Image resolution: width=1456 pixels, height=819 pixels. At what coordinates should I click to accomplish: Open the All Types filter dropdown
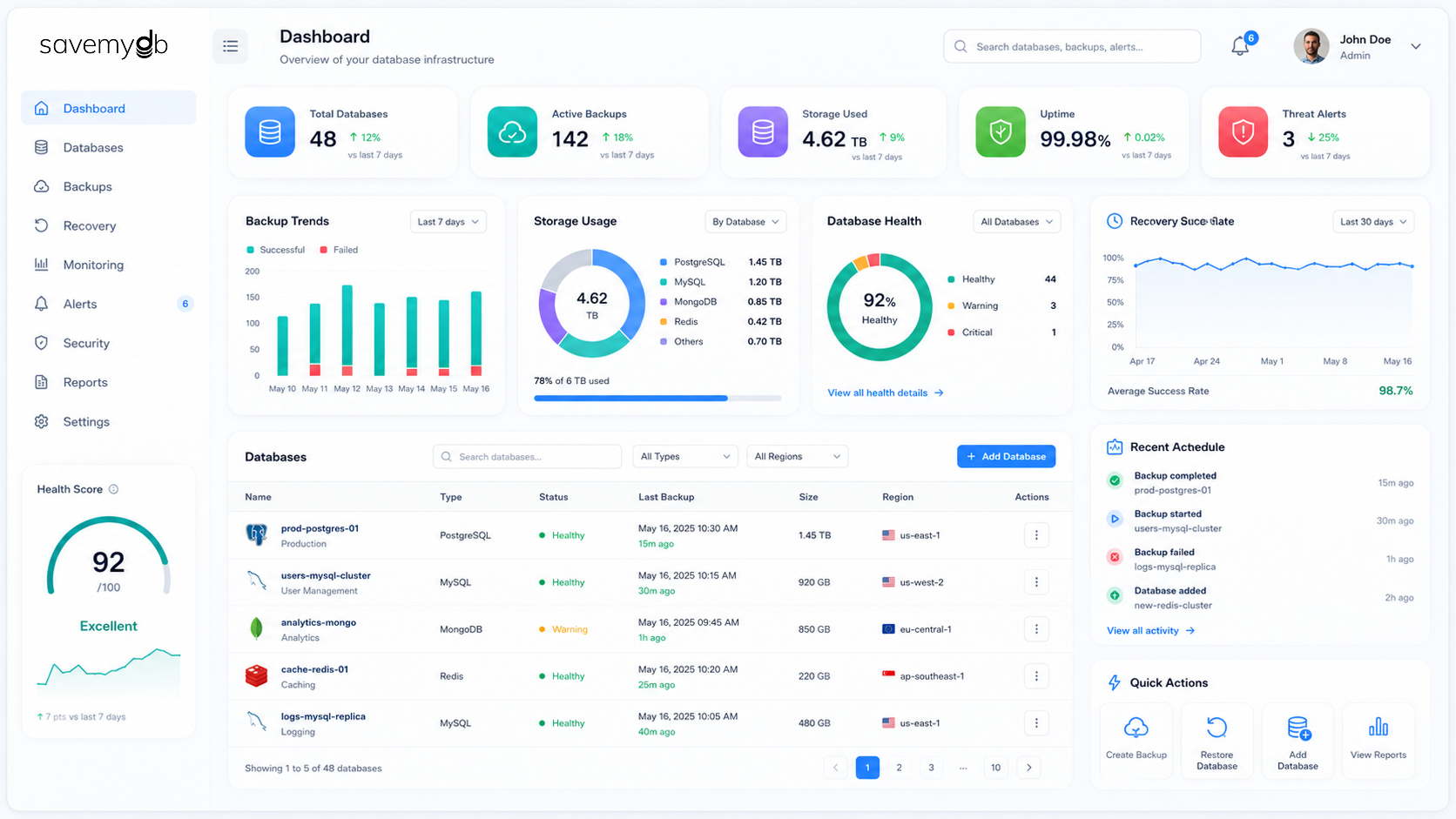[685, 456]
